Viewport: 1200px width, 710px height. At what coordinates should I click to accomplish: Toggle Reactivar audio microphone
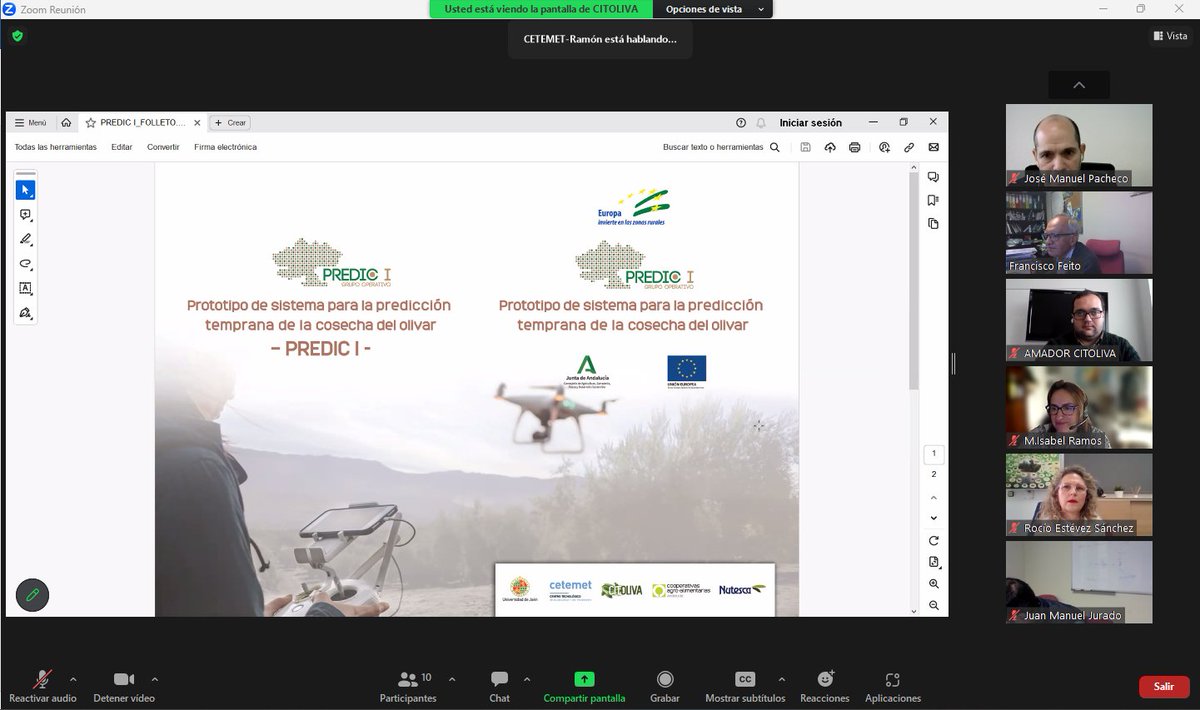[x=43, y=686]
